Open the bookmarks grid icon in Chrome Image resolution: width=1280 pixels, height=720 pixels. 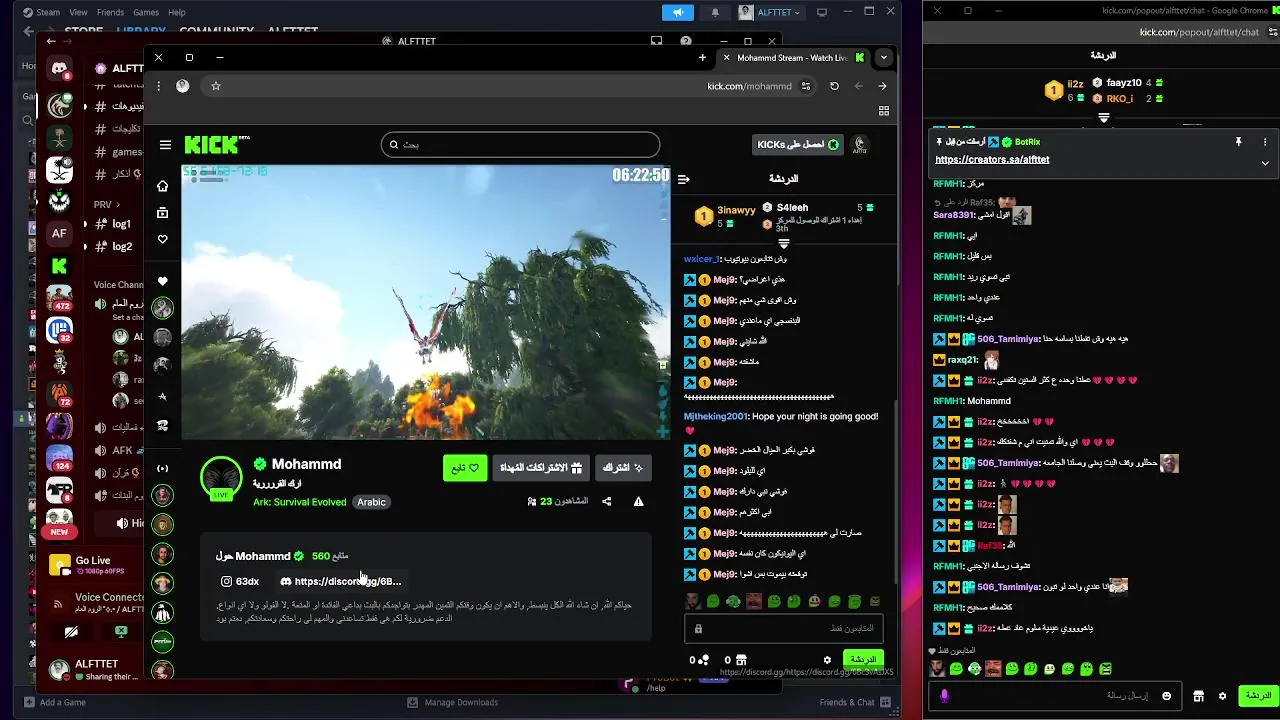tap(883, 111)
